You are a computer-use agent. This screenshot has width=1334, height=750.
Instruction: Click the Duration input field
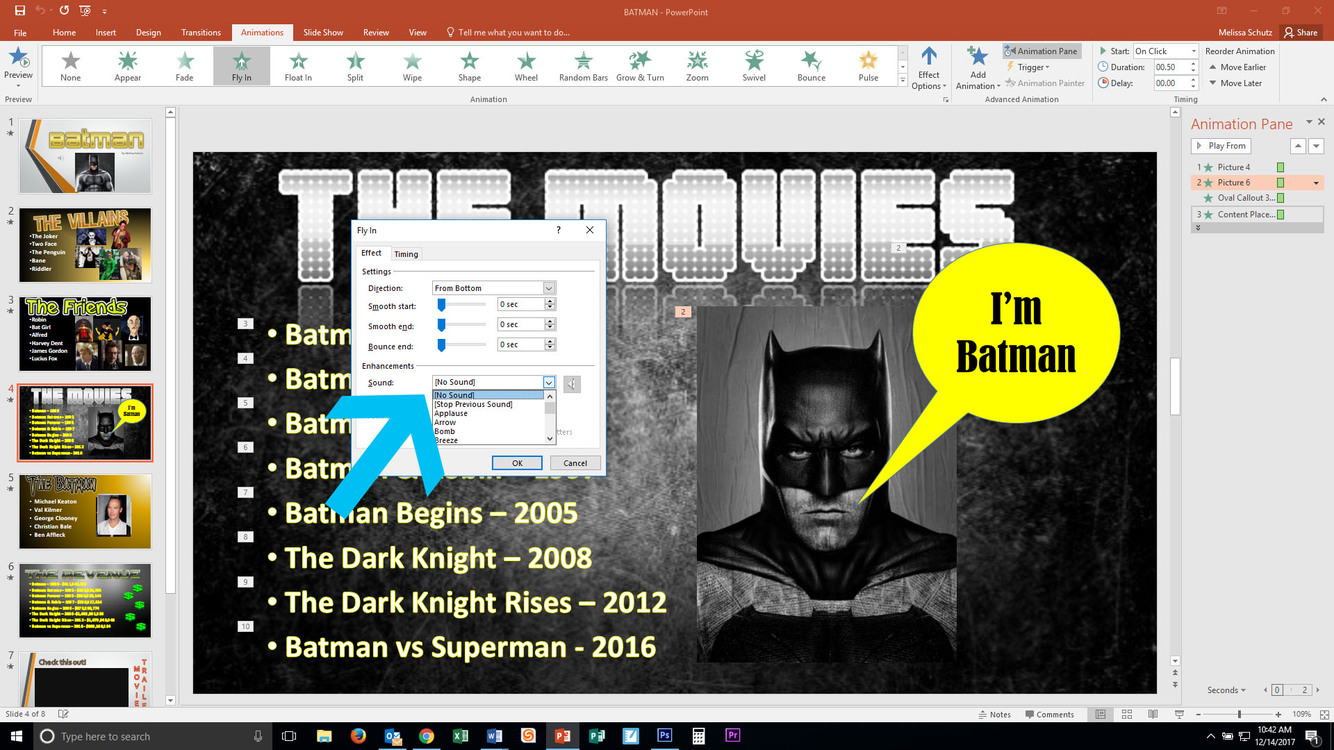pos(1170,67)
